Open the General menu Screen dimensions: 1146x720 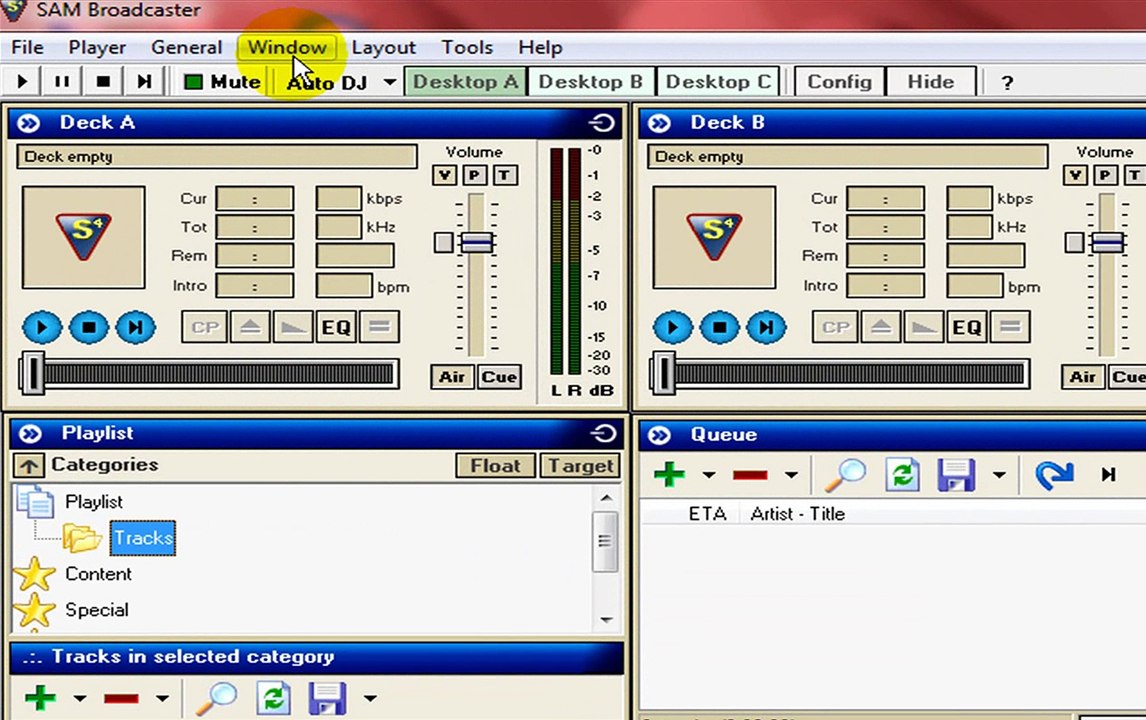coord(186,48)
